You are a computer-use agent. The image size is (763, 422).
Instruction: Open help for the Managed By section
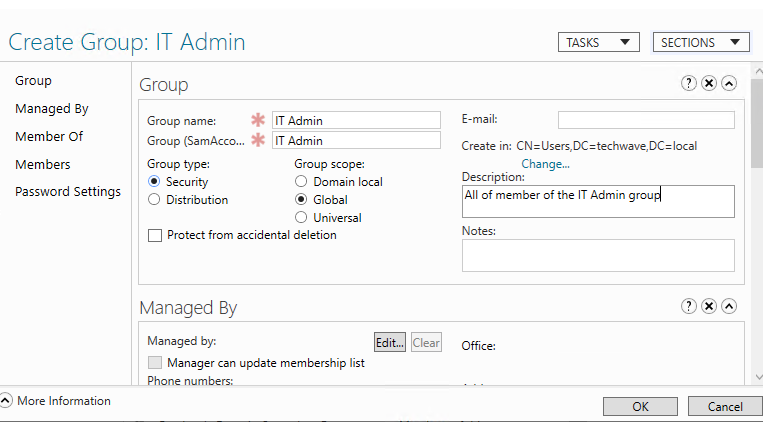tap(689, 306)
